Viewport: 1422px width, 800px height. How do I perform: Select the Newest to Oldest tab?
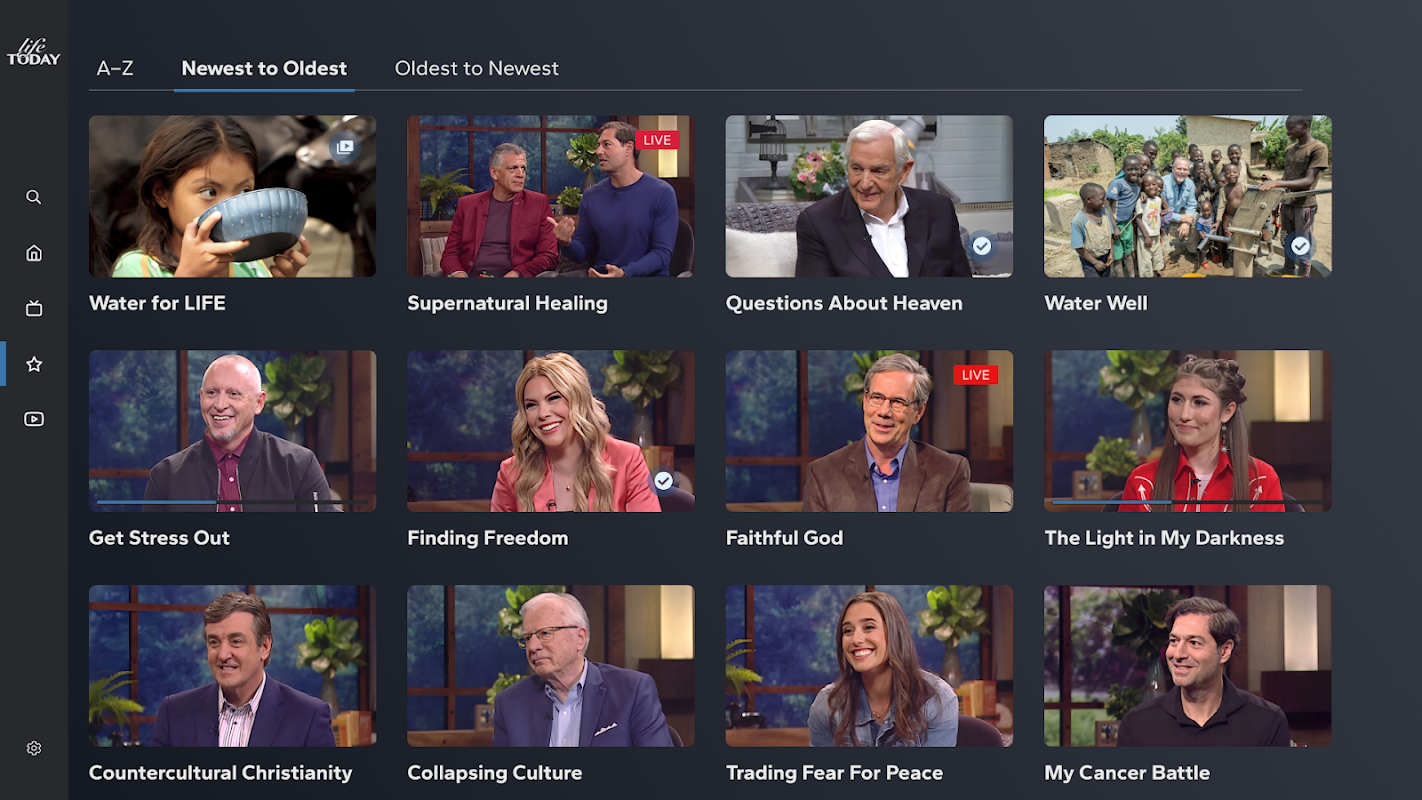tap(264, 68)
